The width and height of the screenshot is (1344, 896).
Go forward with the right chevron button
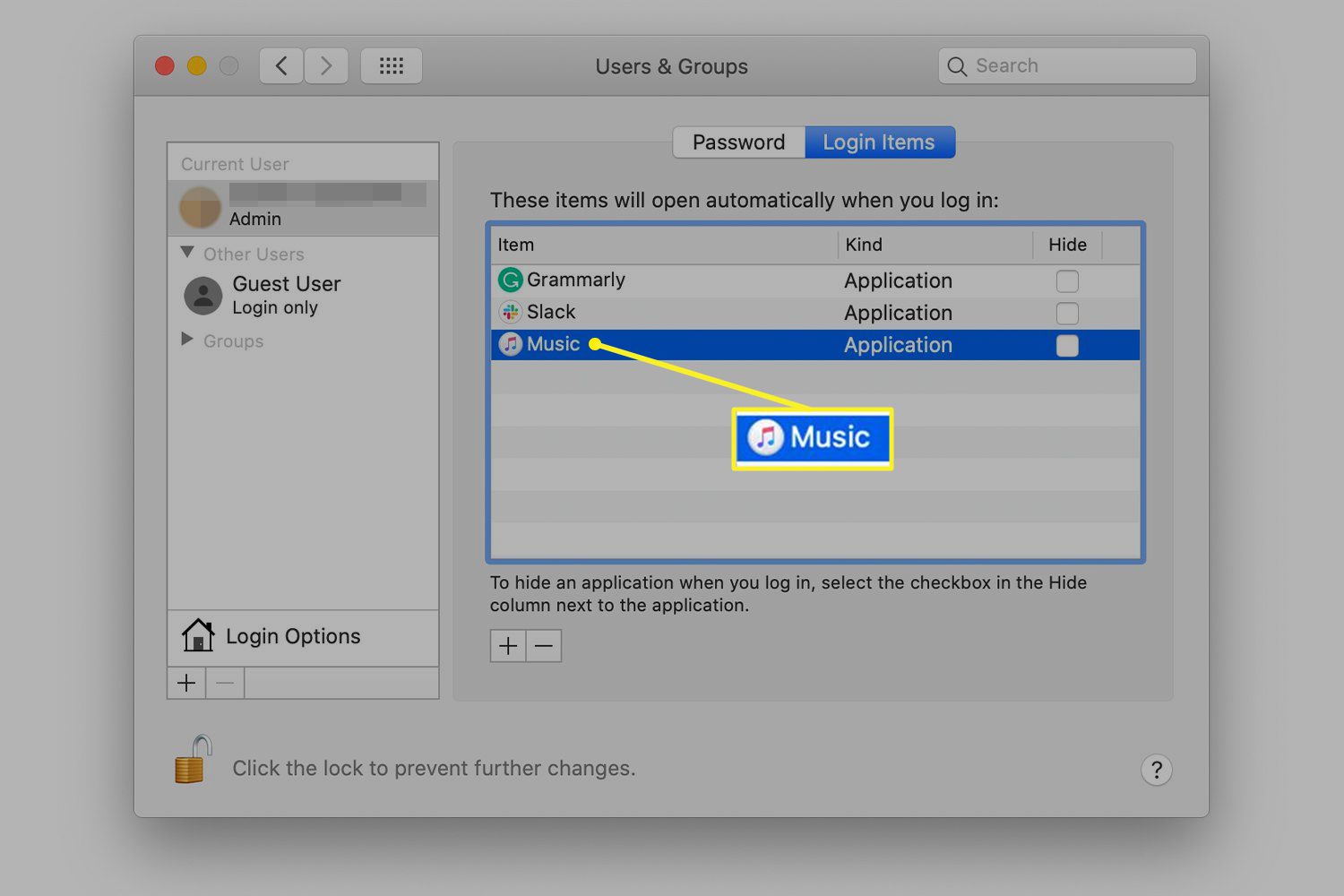[326, 66]
